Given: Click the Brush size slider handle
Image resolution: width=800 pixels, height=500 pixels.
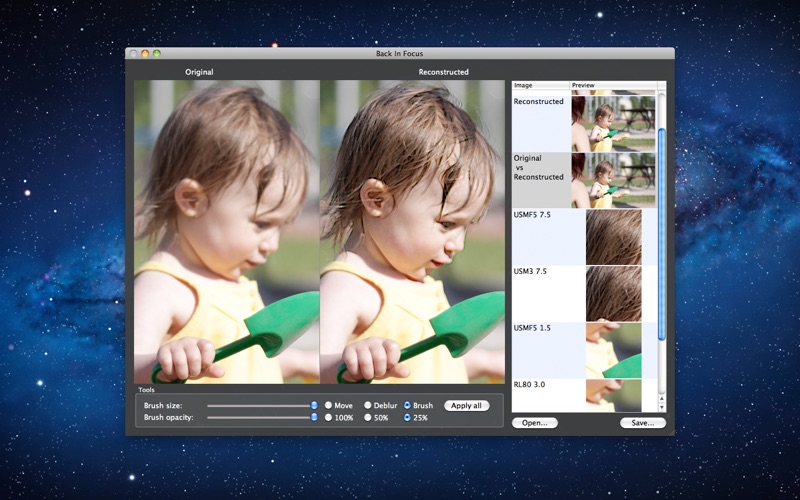Looking at the screenshot, I should pyautogui.click(x=313, y=405).
